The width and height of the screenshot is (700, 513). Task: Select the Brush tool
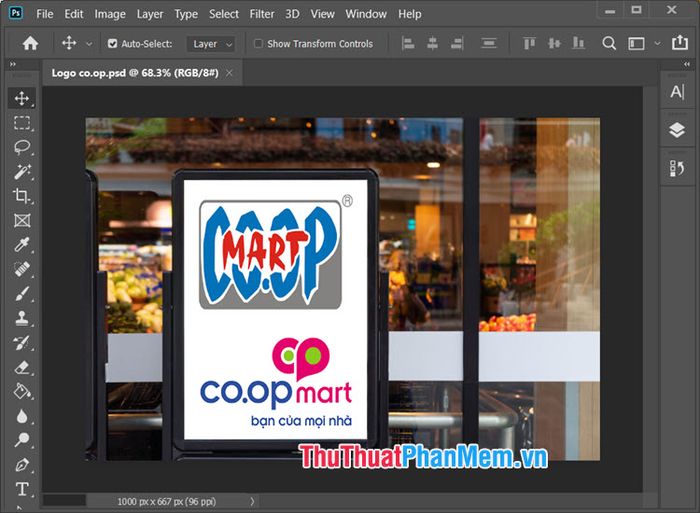point(22,293)
